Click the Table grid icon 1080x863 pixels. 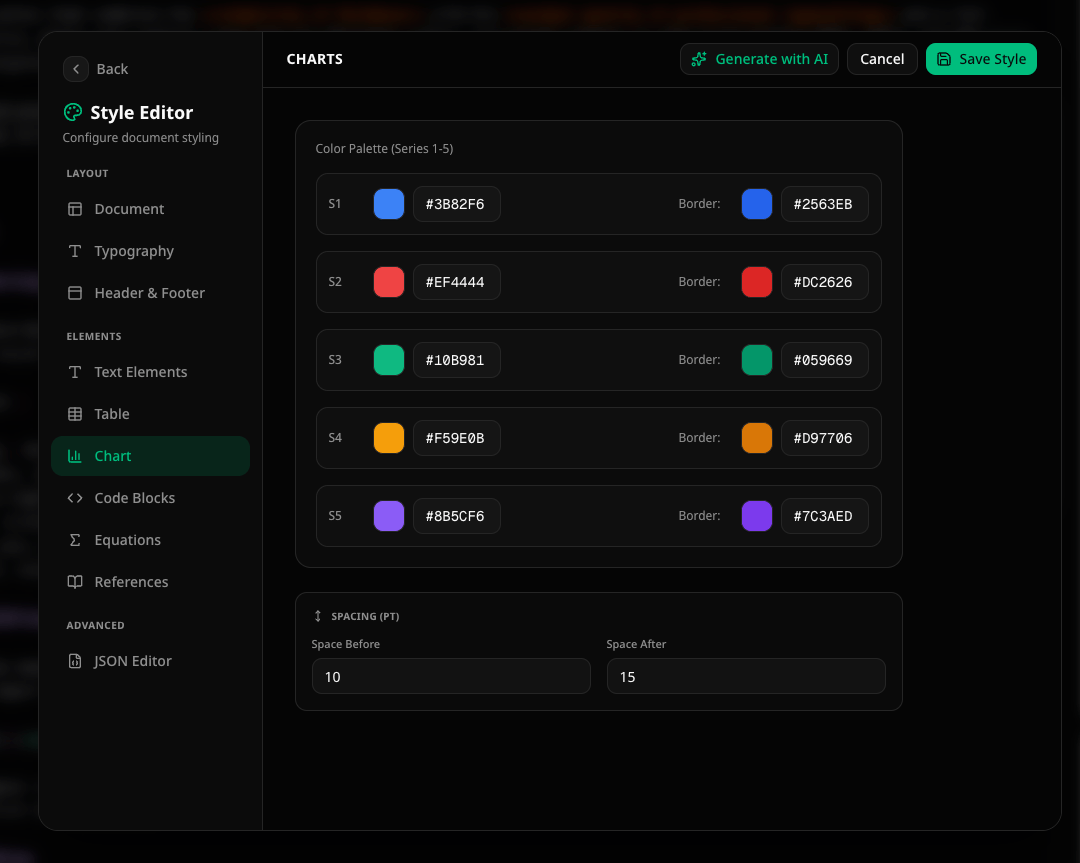pyautogui.click(x=75, y=415)
